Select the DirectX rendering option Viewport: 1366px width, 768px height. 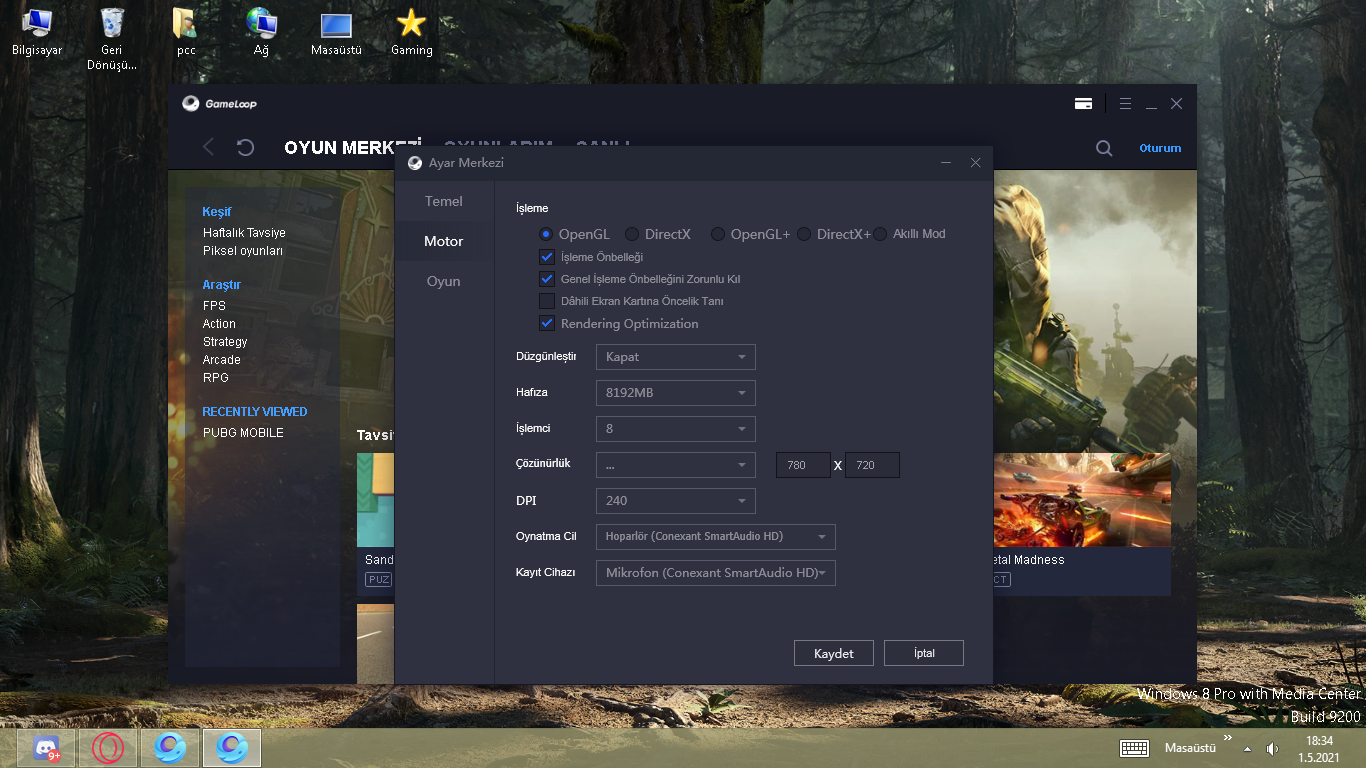(x=632, y=234)
